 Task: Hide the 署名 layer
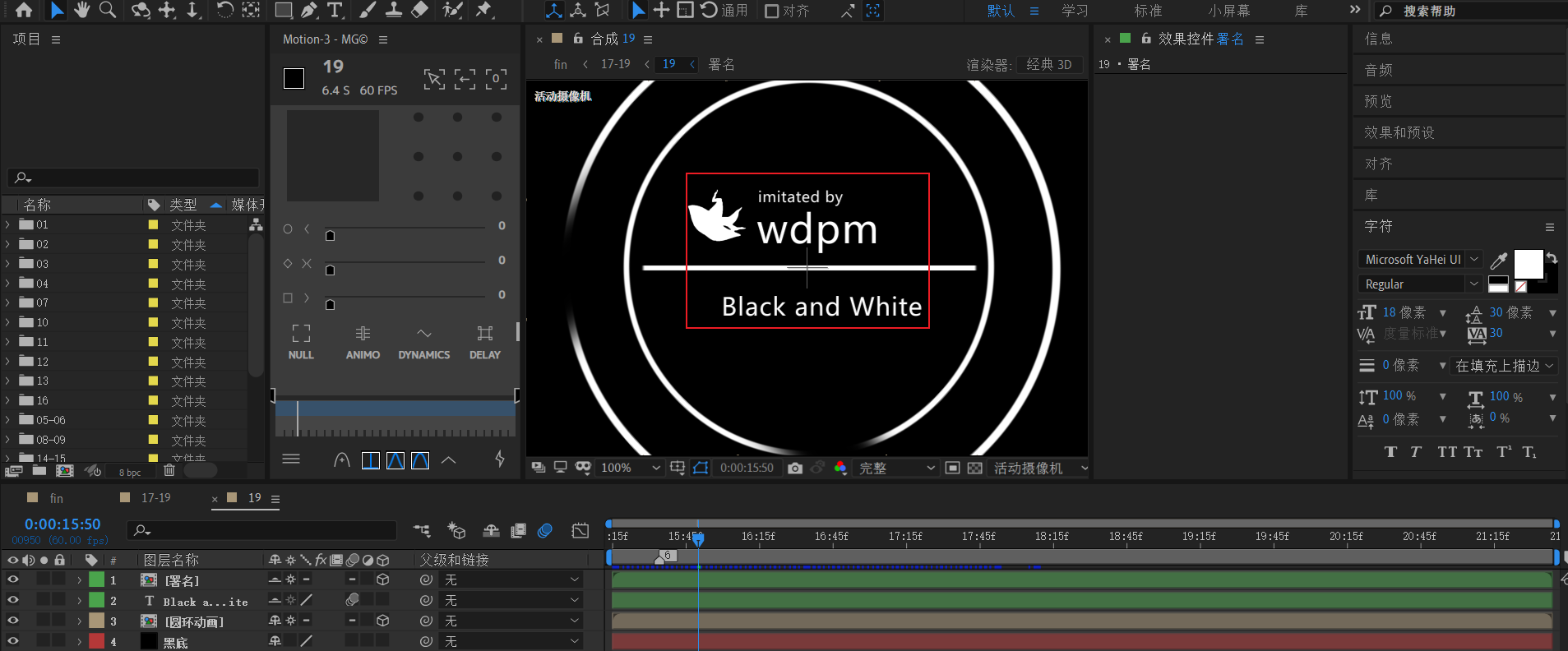[12, 579]
